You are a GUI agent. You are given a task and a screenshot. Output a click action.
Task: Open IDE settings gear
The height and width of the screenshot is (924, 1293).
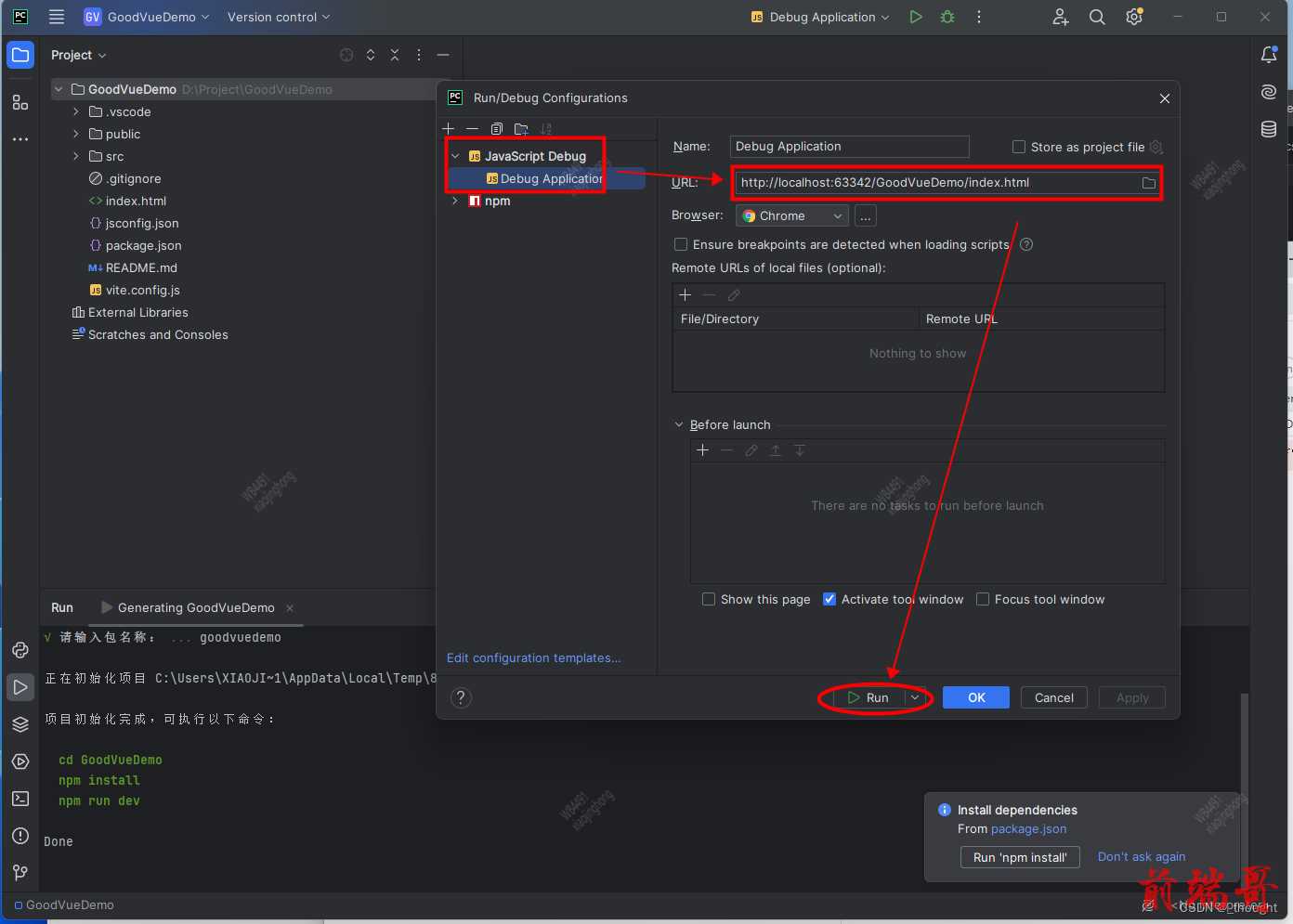pyautogui.click(x=1134, y=17)
